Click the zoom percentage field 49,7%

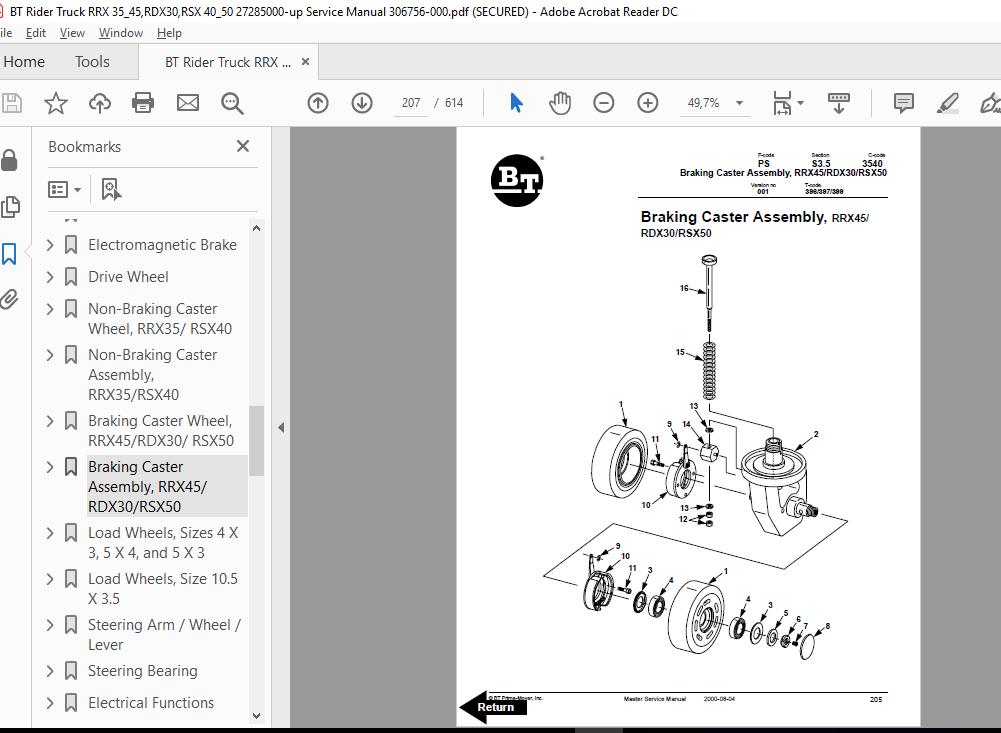(x=704, y=103)
